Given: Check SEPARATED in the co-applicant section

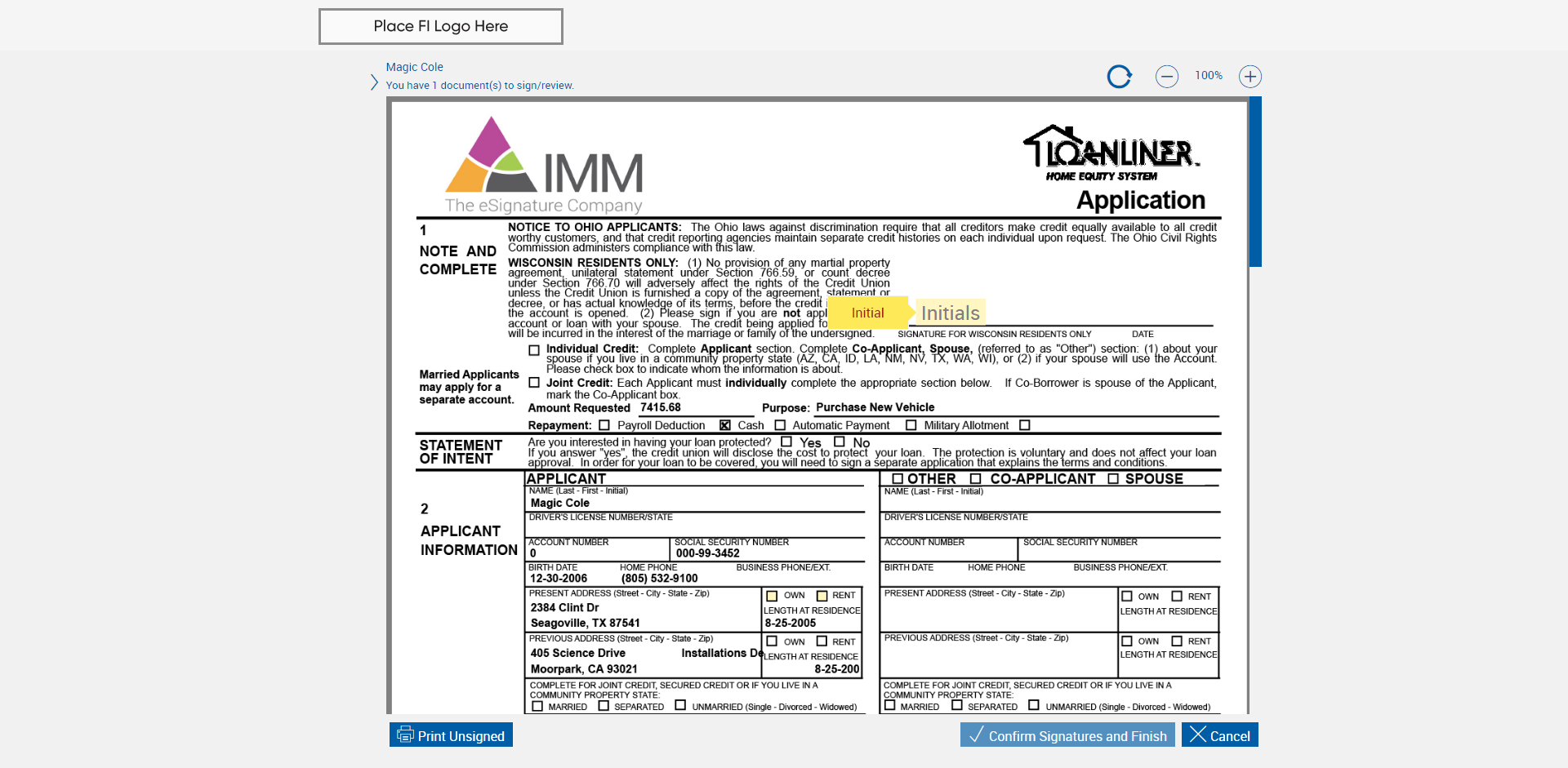Looking at the screenshot, I should tap(957, 705).
